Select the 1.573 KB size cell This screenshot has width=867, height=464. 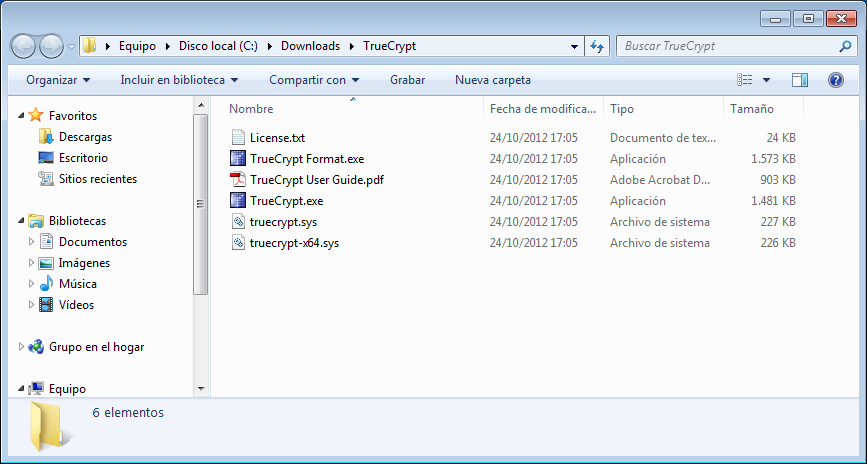(773, 159)
